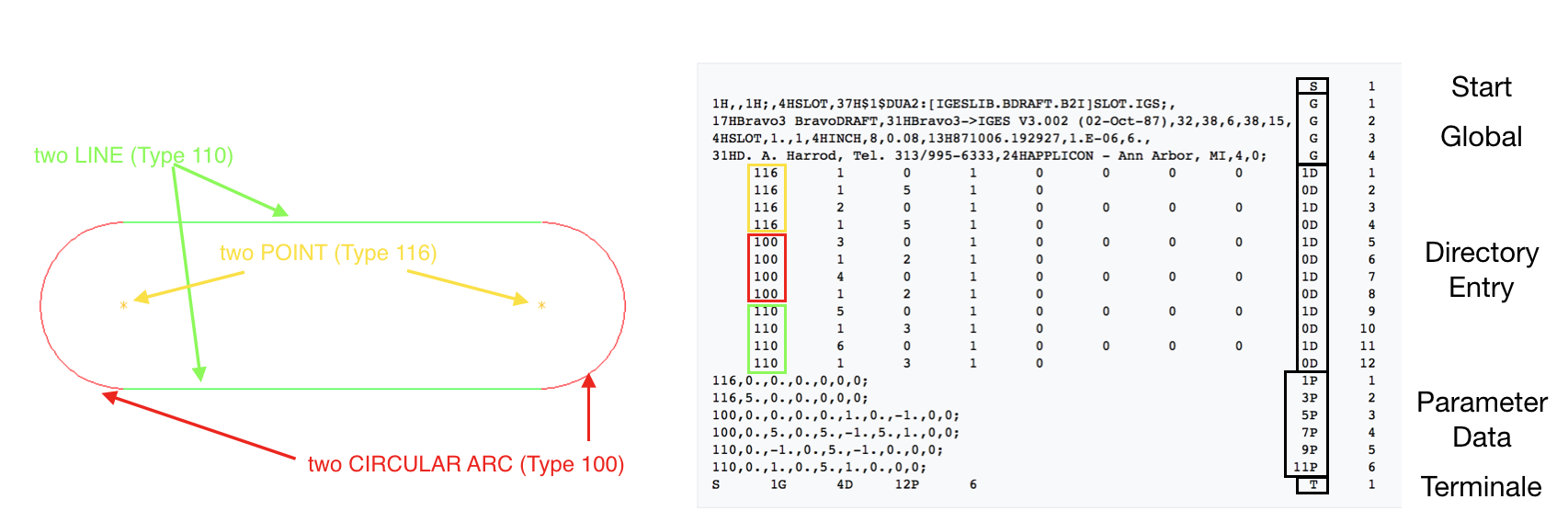Click the red-boxed 100 entity type column

[766, 267]
